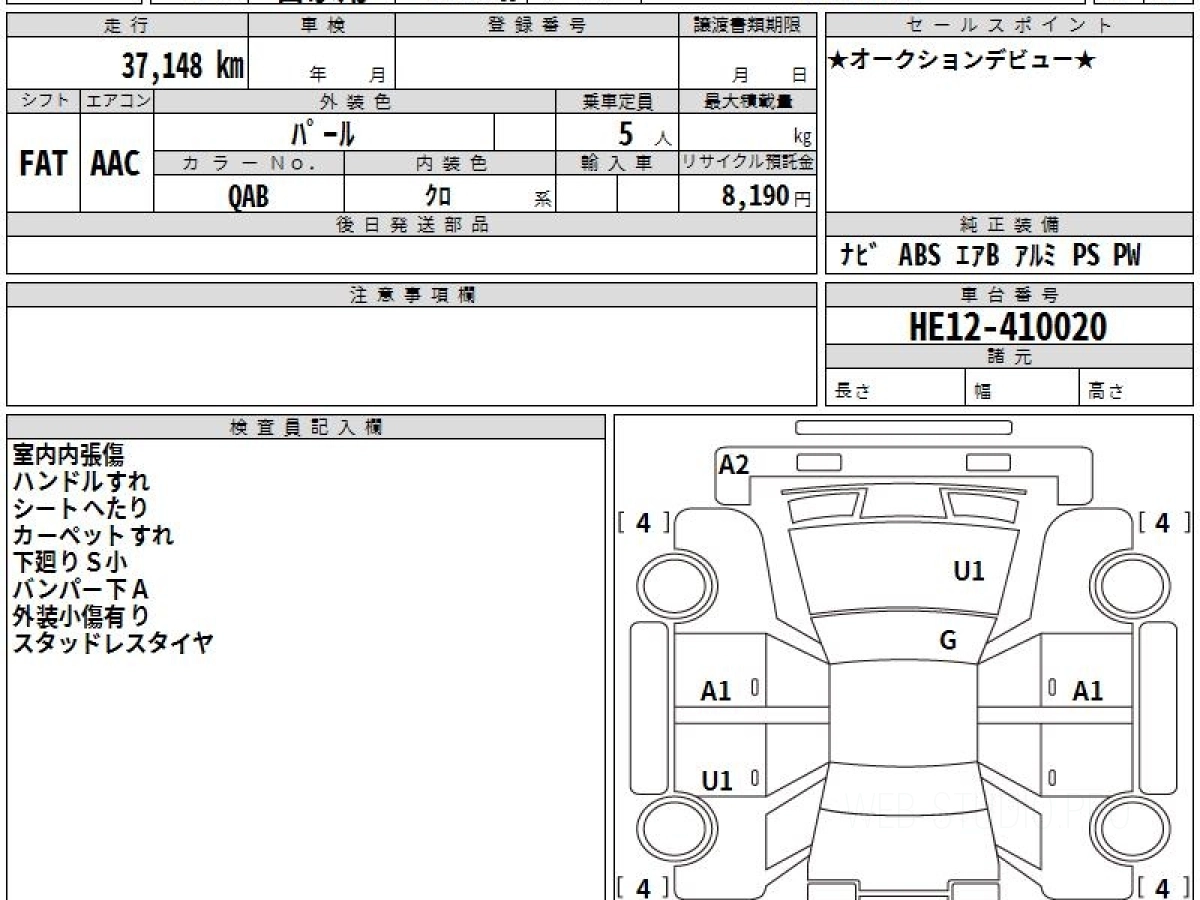Click the 諸元 heading
This screenshot has height=900, width=1200.
coord(1009,357)
